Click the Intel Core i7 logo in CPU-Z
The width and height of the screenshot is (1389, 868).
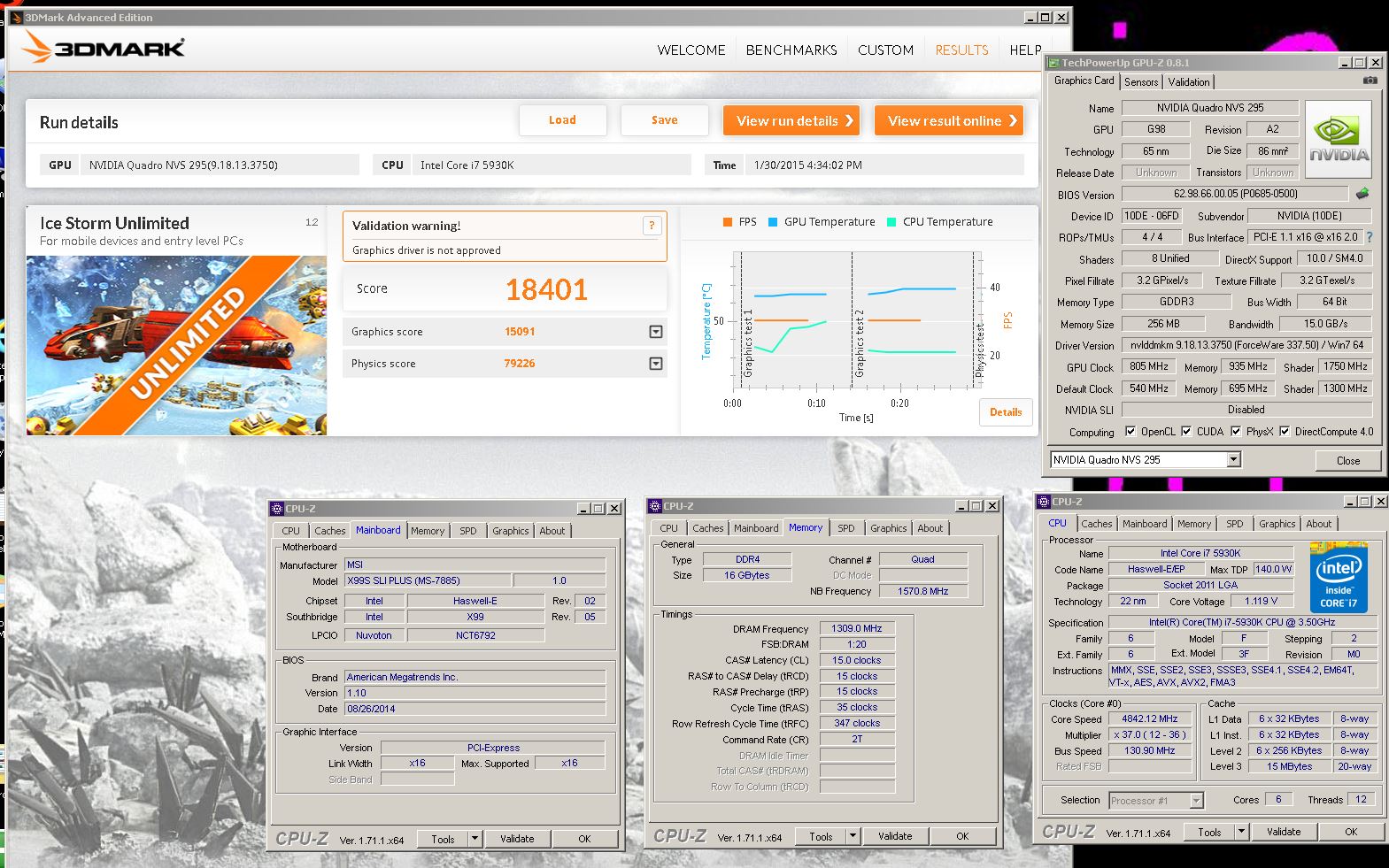tap(1339, 578)
